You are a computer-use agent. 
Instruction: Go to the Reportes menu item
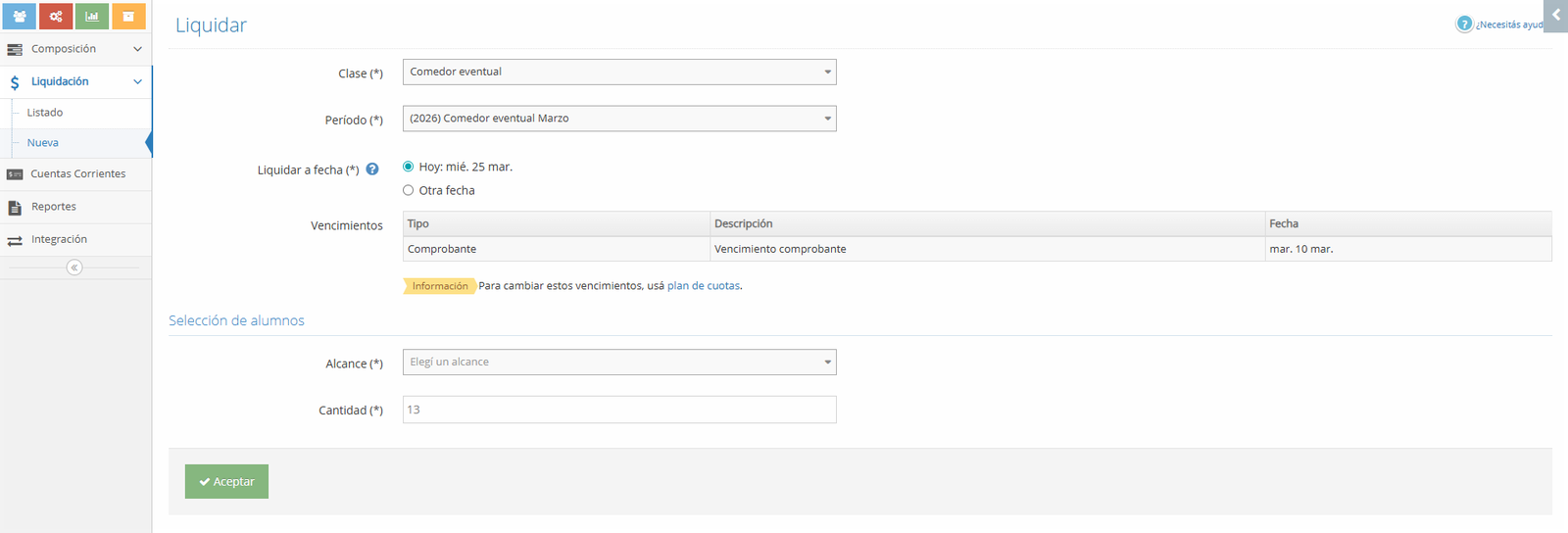pyautogui.click(x=54, y=207)
